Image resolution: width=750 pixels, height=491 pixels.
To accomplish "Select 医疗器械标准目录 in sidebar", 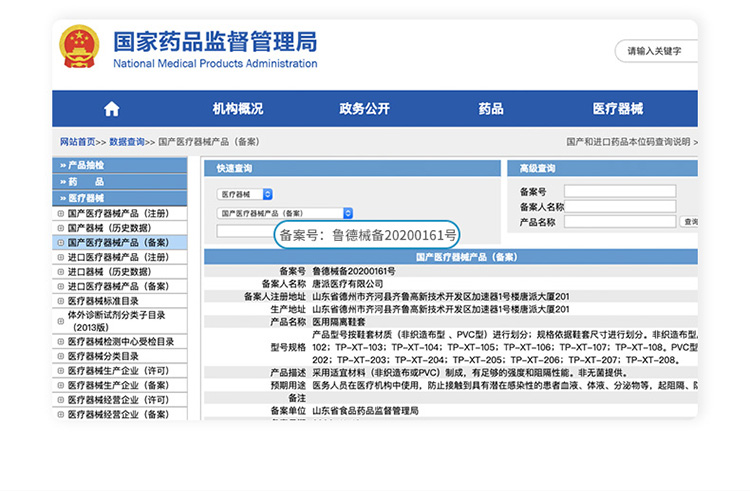I will (x=103, y=301).
